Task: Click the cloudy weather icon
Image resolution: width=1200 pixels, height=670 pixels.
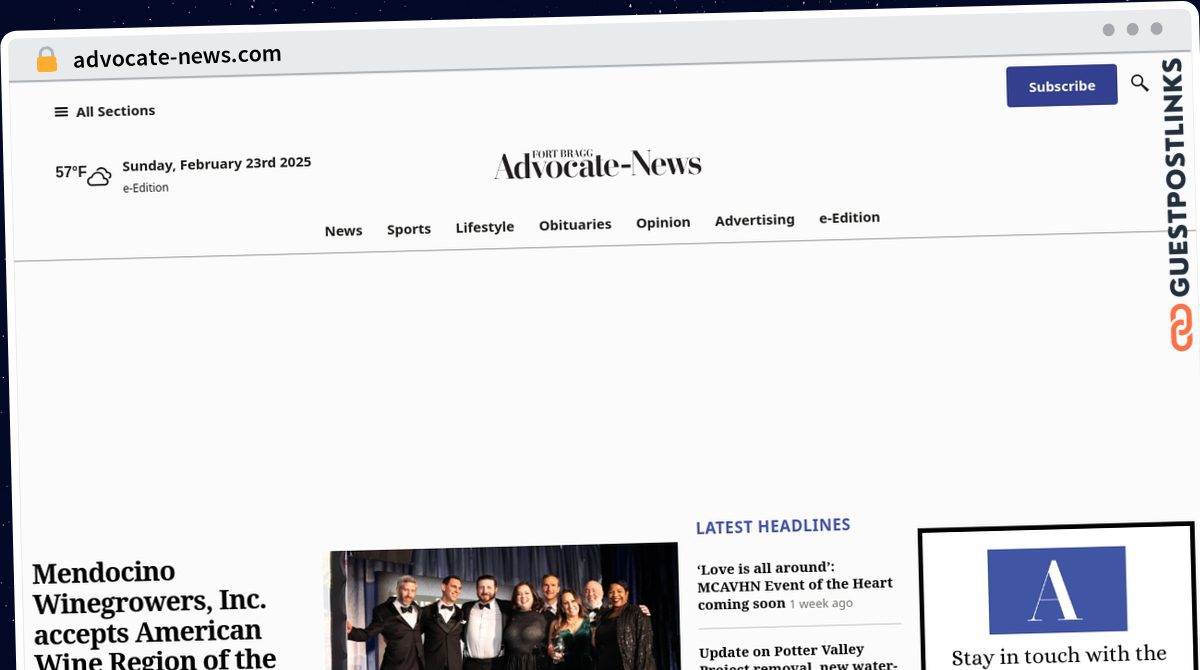Action: tap(99, 177)
